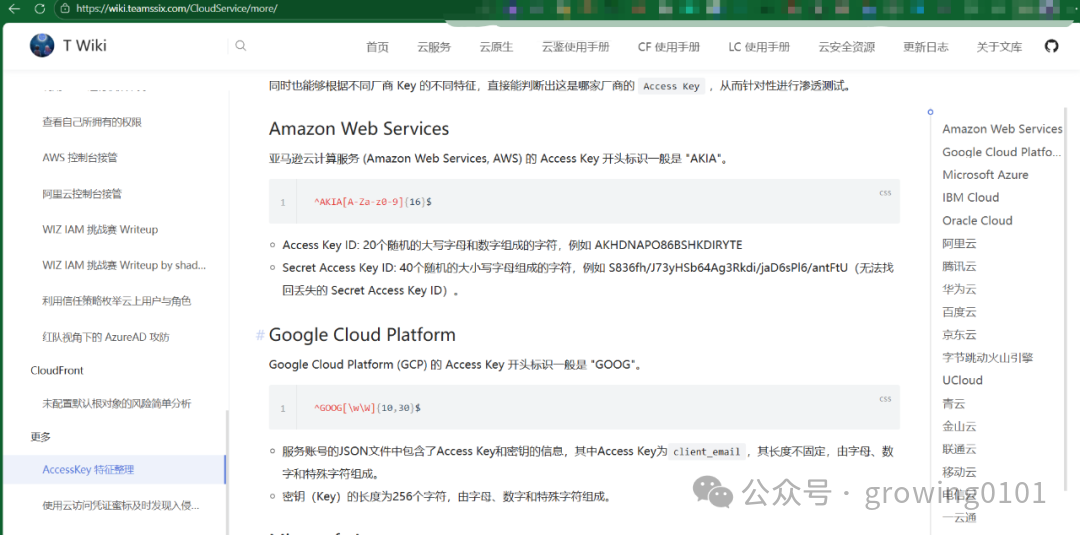The height and width of the screenshot is (535, 1080).
Task: Open sidebar item 使用云访问凭证蜜标及时发现入侵...
Action: pyautogui.click(x=121, y=505)
